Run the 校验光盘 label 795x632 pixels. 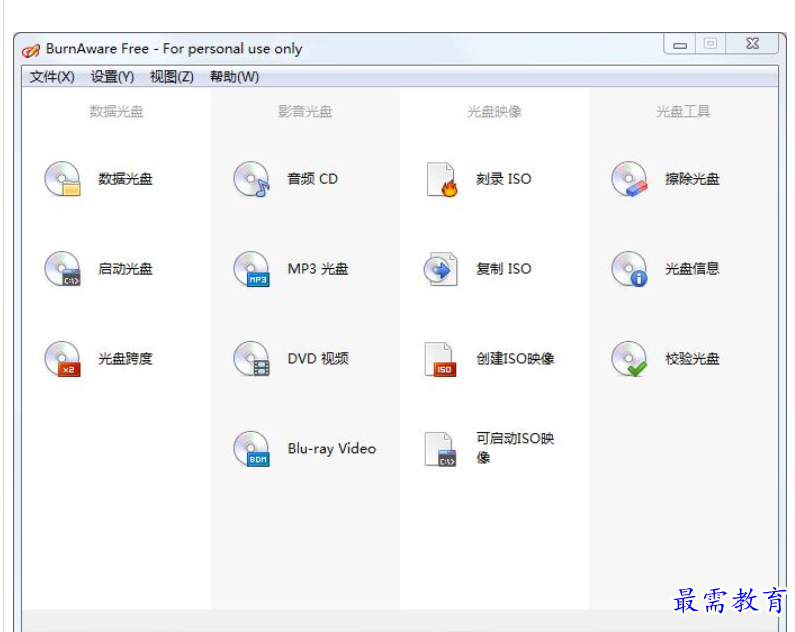(692, 358)
